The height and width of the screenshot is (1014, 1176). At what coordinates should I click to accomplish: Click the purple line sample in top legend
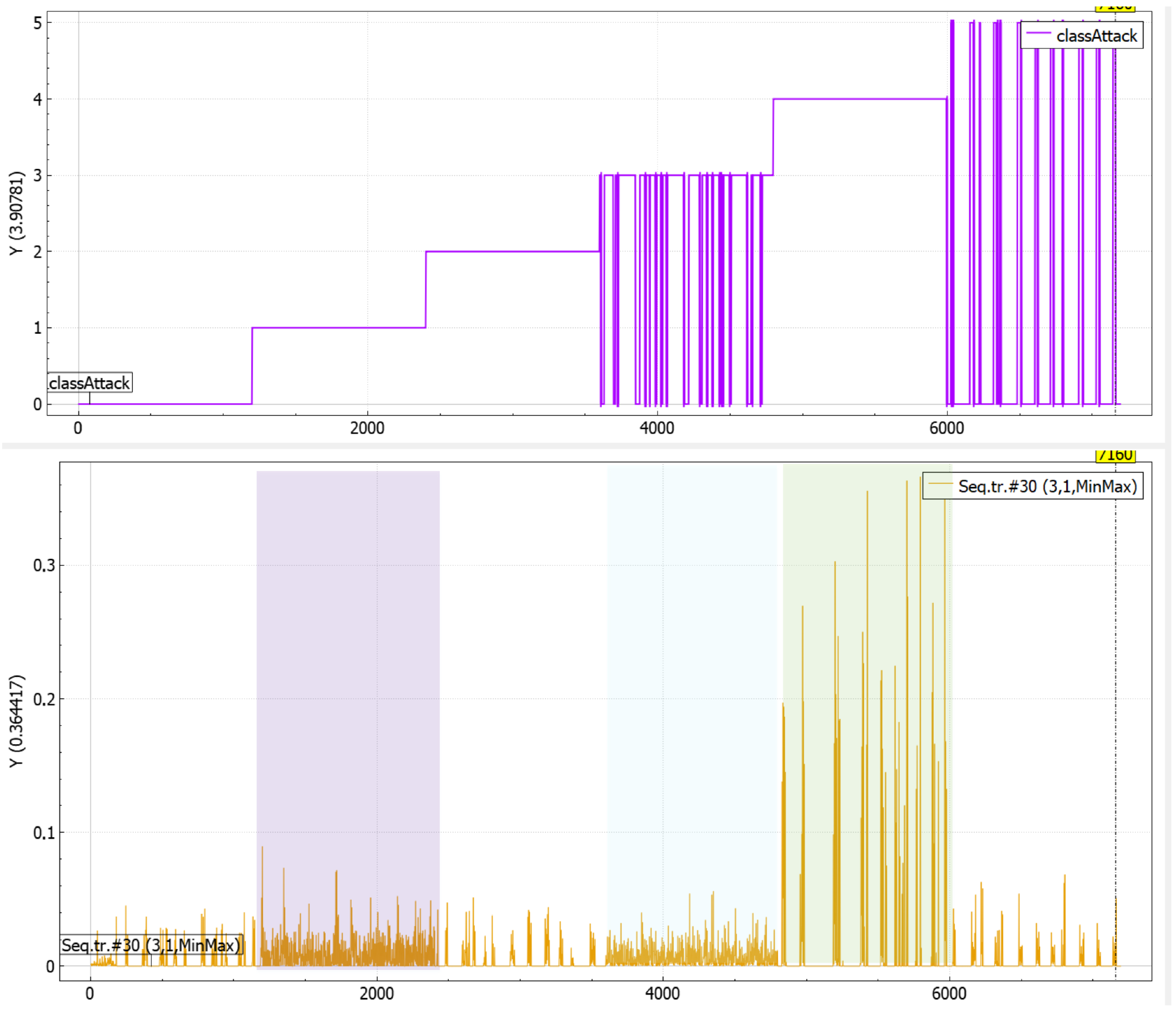pos(1038,33)
